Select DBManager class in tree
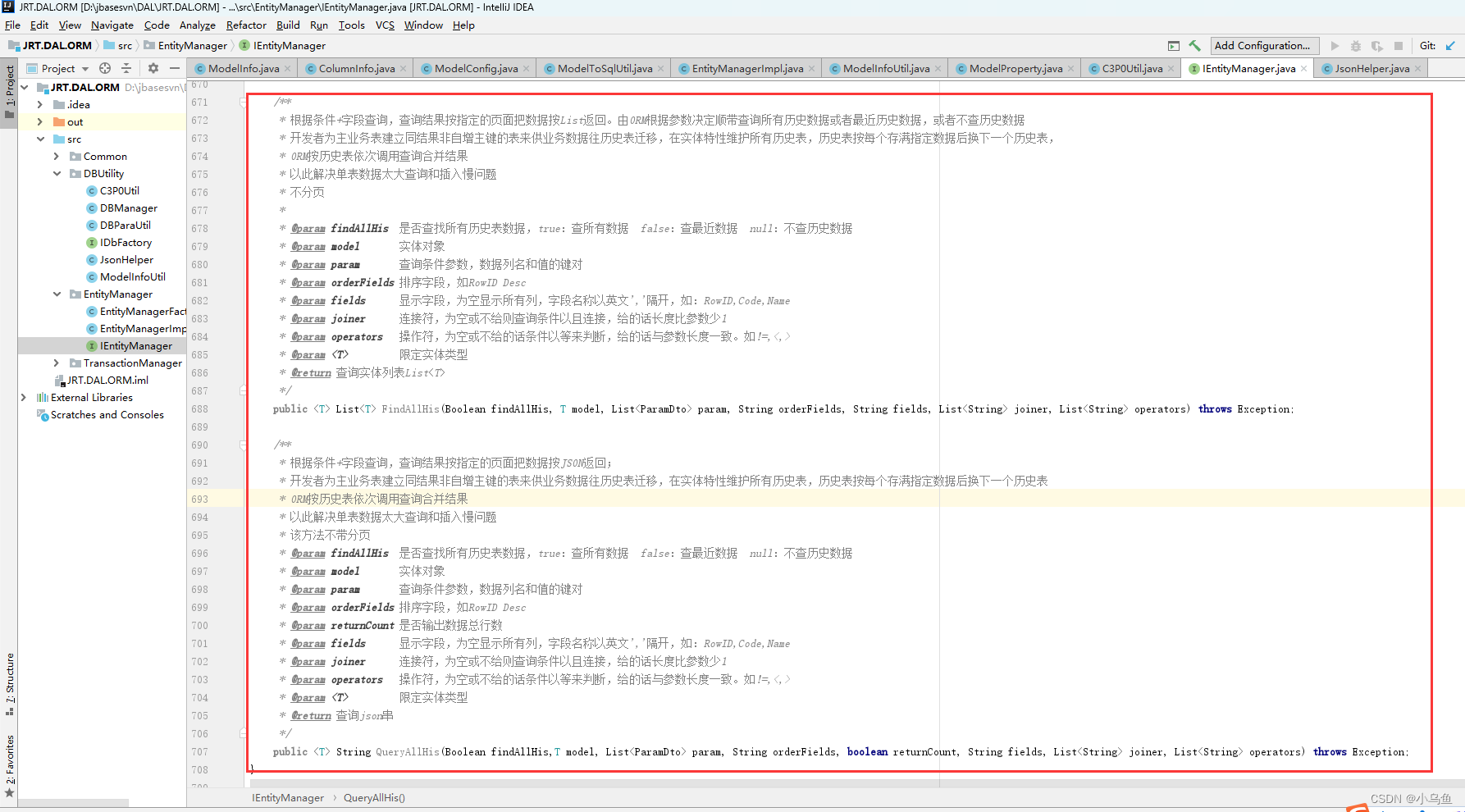The image size is (1465, 812). 128,208
